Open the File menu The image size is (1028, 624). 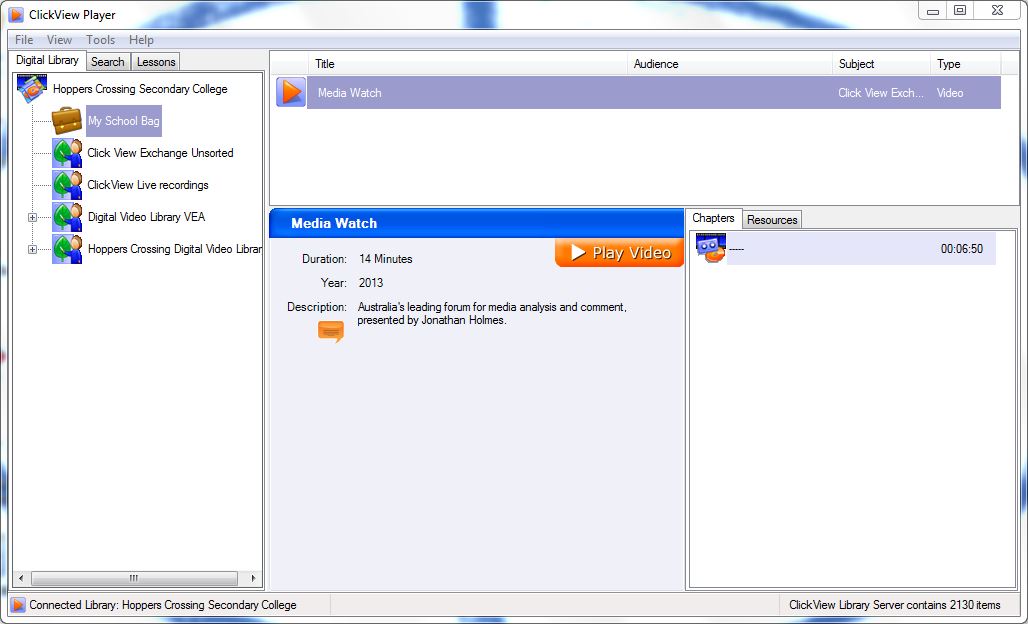pos(24,40)
